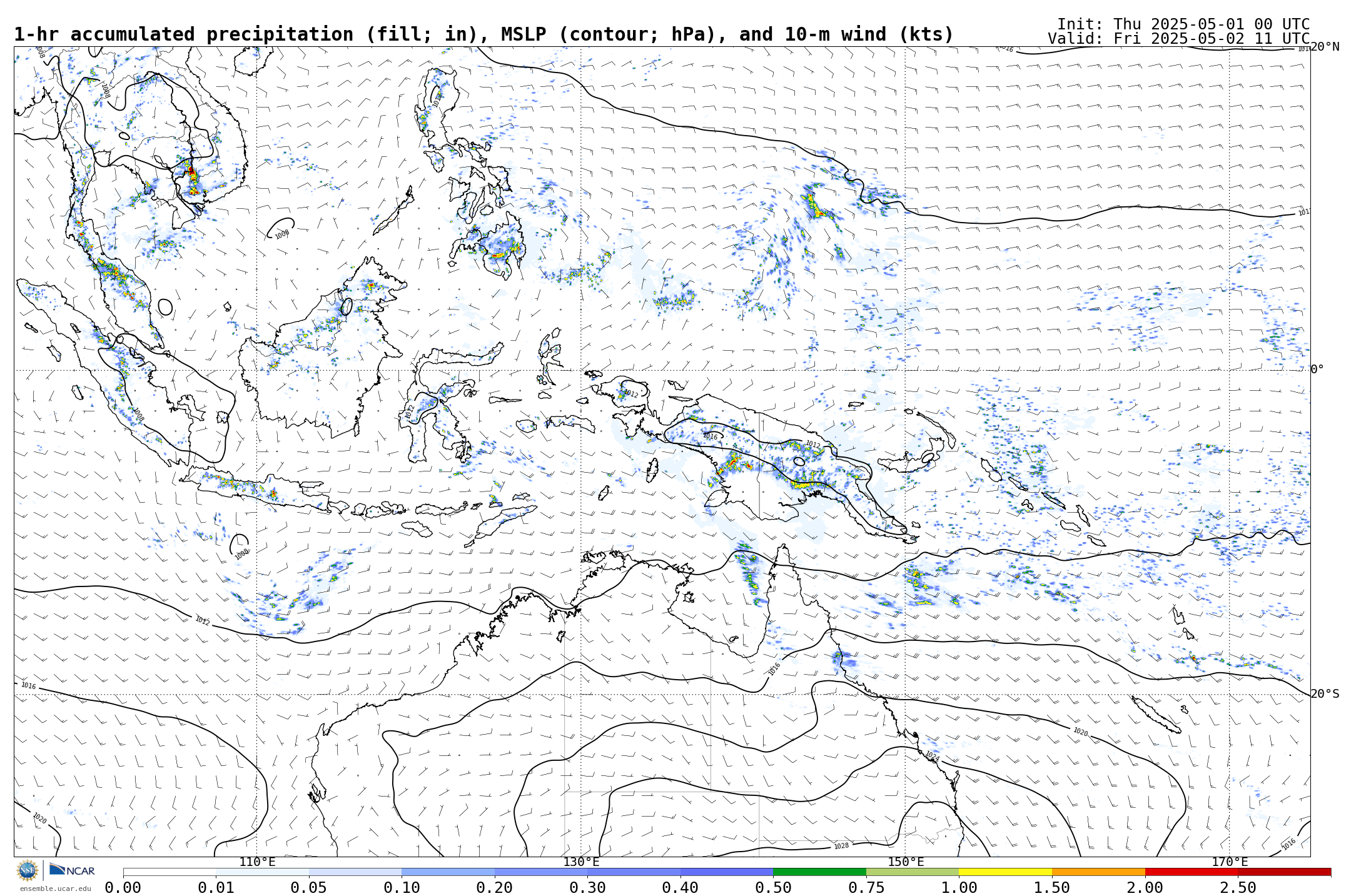Select the map title about 1-hr accumulated precipitation

coord(483,34)
